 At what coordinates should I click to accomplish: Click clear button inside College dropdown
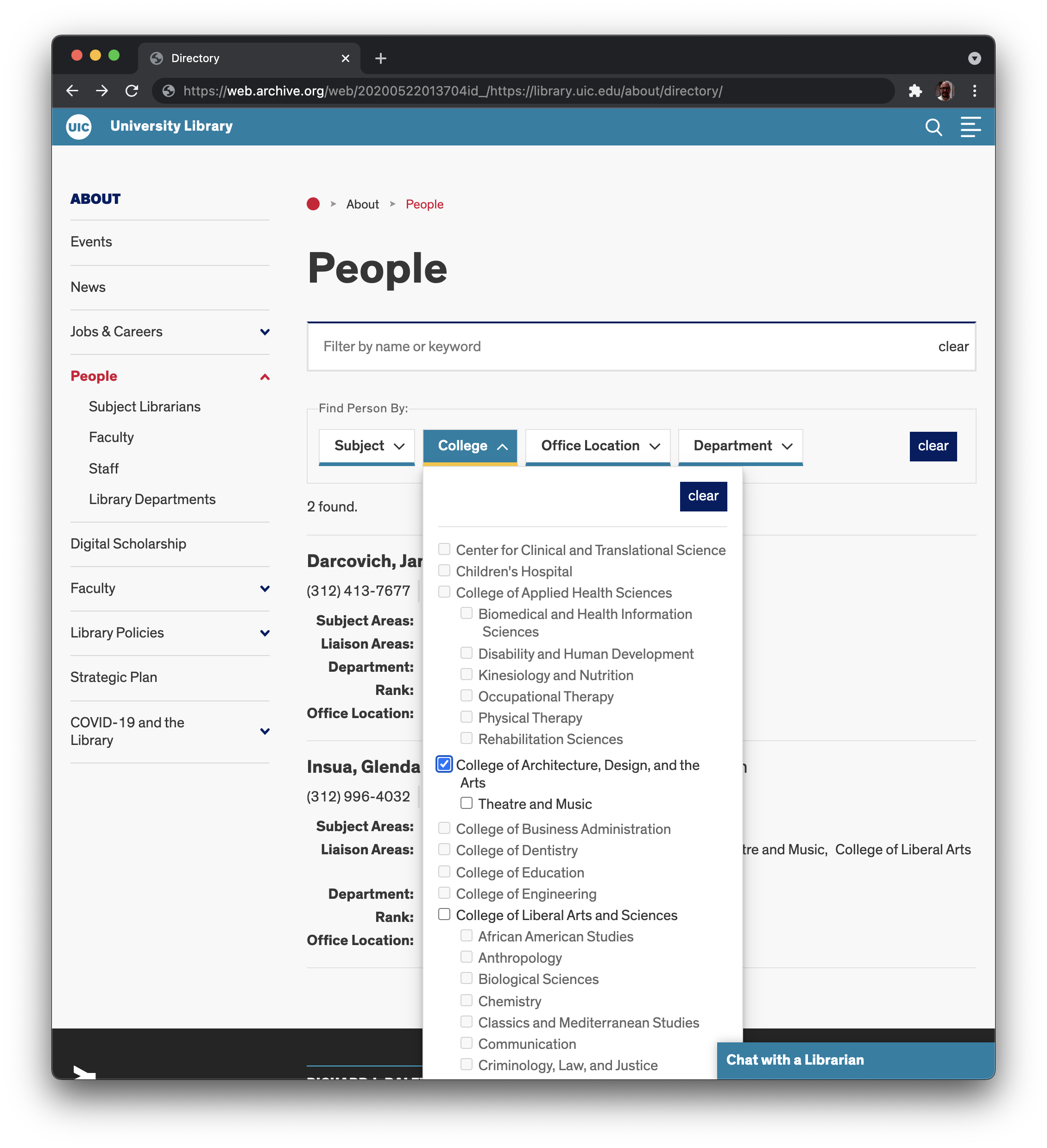tap(702, 496)
